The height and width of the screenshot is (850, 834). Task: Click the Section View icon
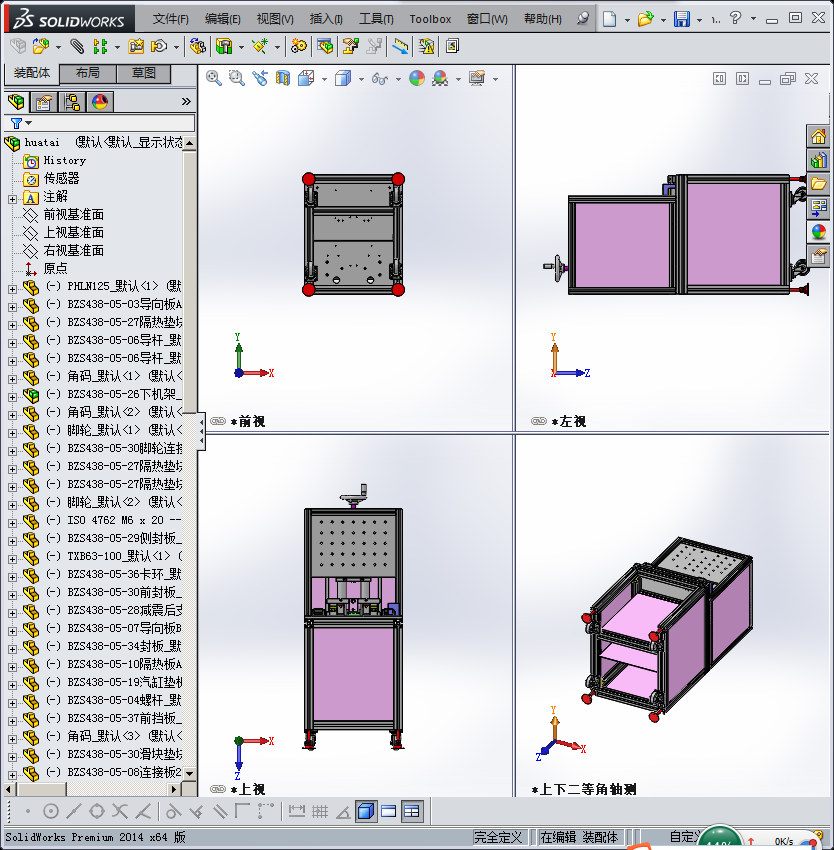[283, 79]
